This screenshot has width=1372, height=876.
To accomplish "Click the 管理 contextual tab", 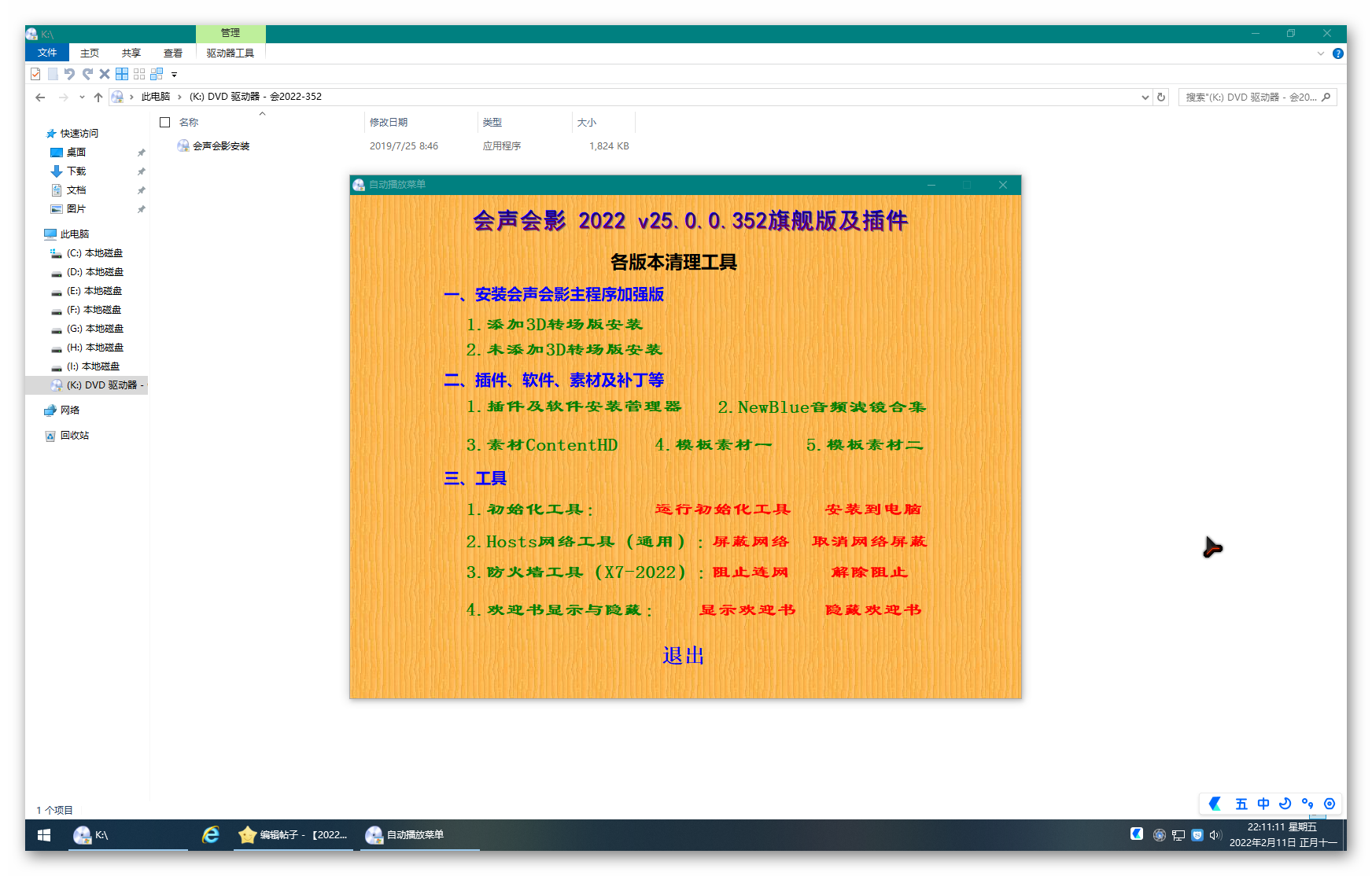I will pos(231,33).
